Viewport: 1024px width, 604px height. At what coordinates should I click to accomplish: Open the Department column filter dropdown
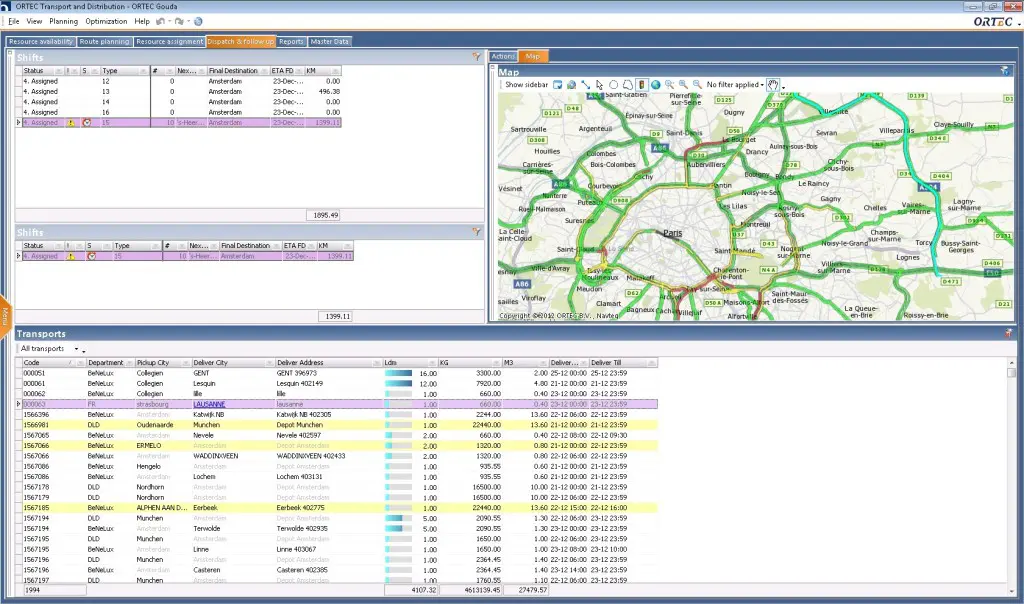tap(129, 362)
